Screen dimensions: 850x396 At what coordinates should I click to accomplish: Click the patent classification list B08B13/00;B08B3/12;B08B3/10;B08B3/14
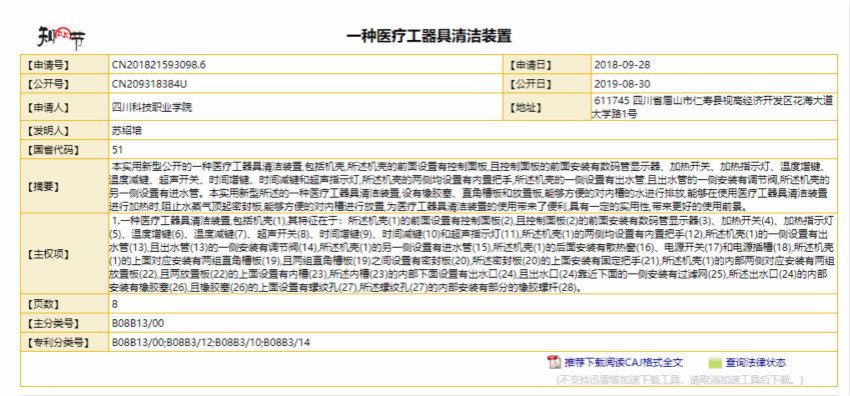[211, 342]
